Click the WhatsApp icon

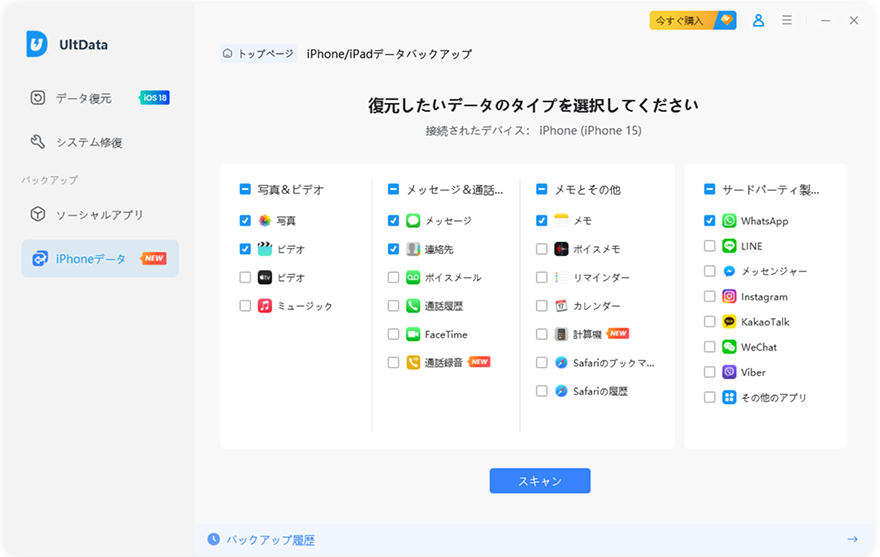pyautogui.click(x=729, y=221)
